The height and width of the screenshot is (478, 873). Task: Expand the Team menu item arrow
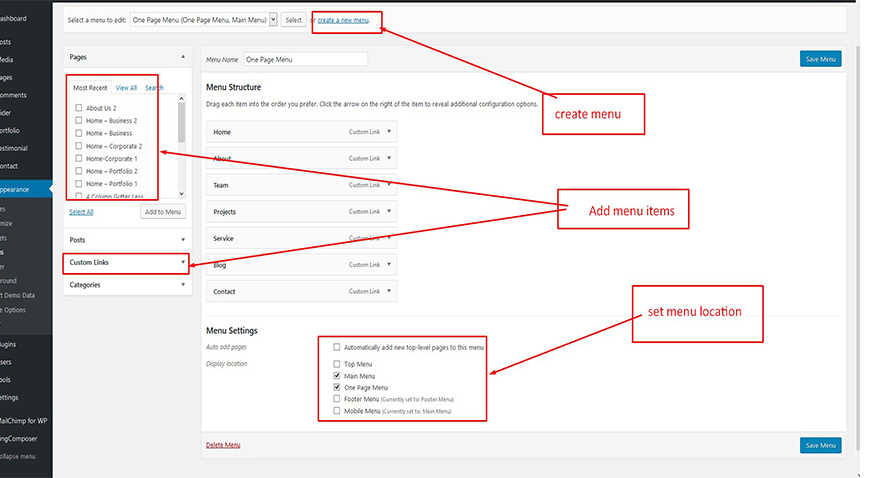point(389,185)
